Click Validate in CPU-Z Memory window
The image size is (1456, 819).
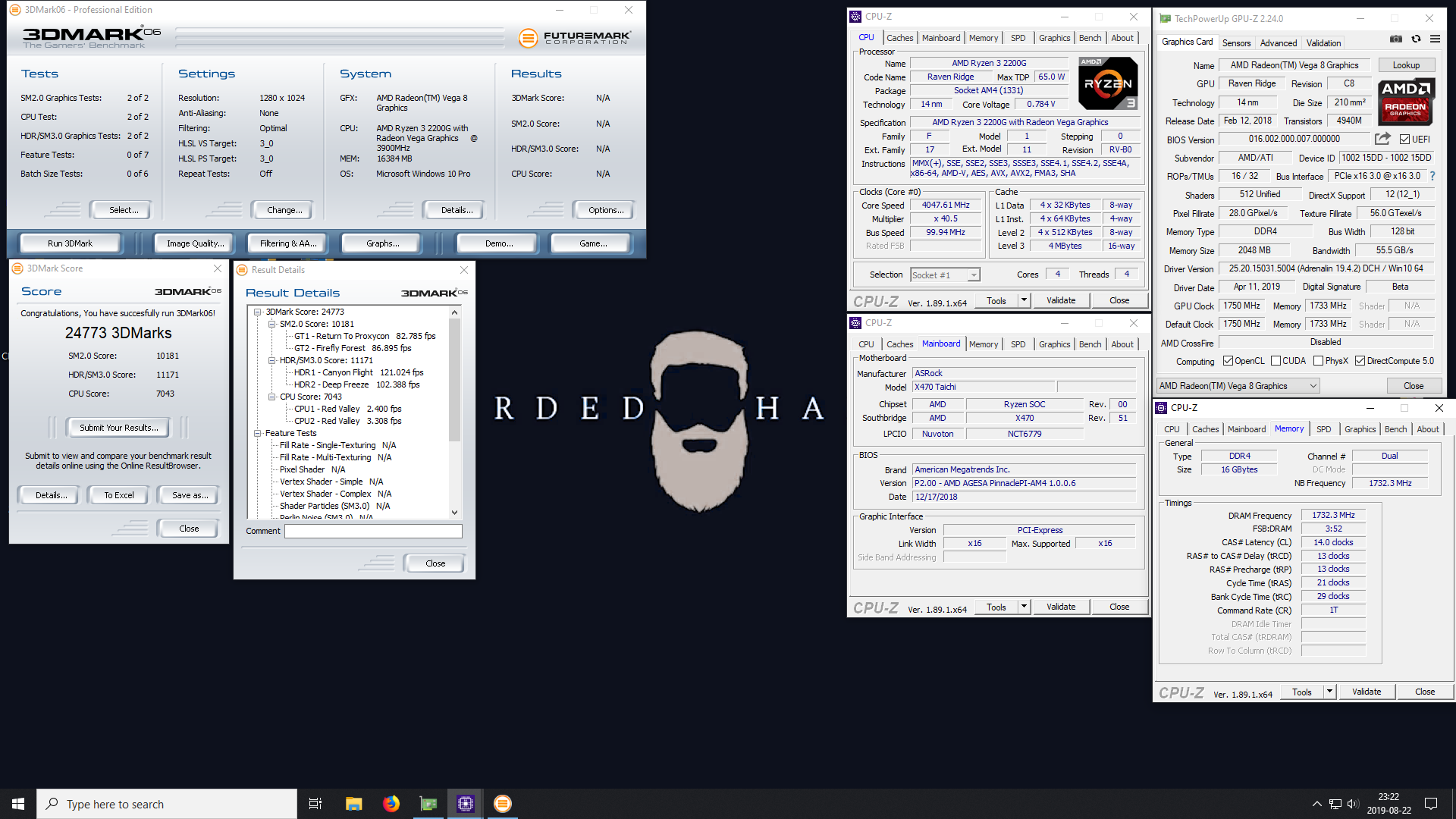pos(1366,692)
